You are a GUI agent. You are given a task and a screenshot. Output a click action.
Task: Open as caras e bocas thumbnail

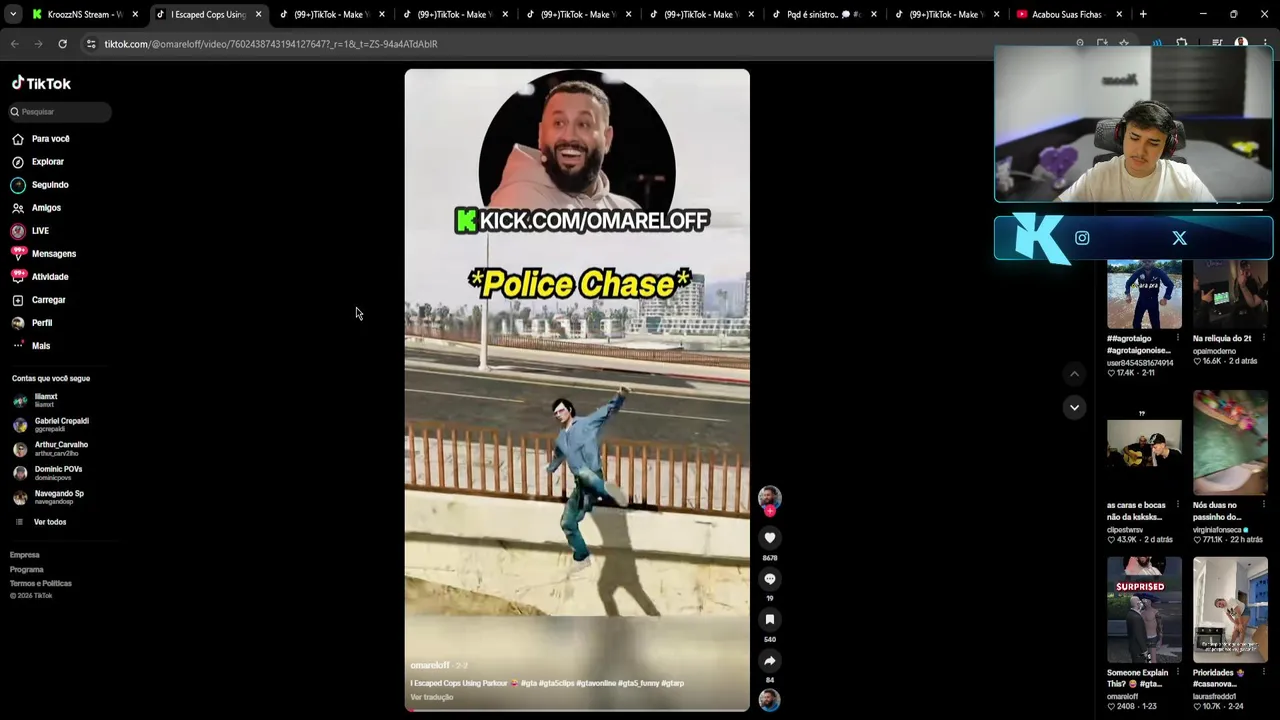(x=1144, y=443)
